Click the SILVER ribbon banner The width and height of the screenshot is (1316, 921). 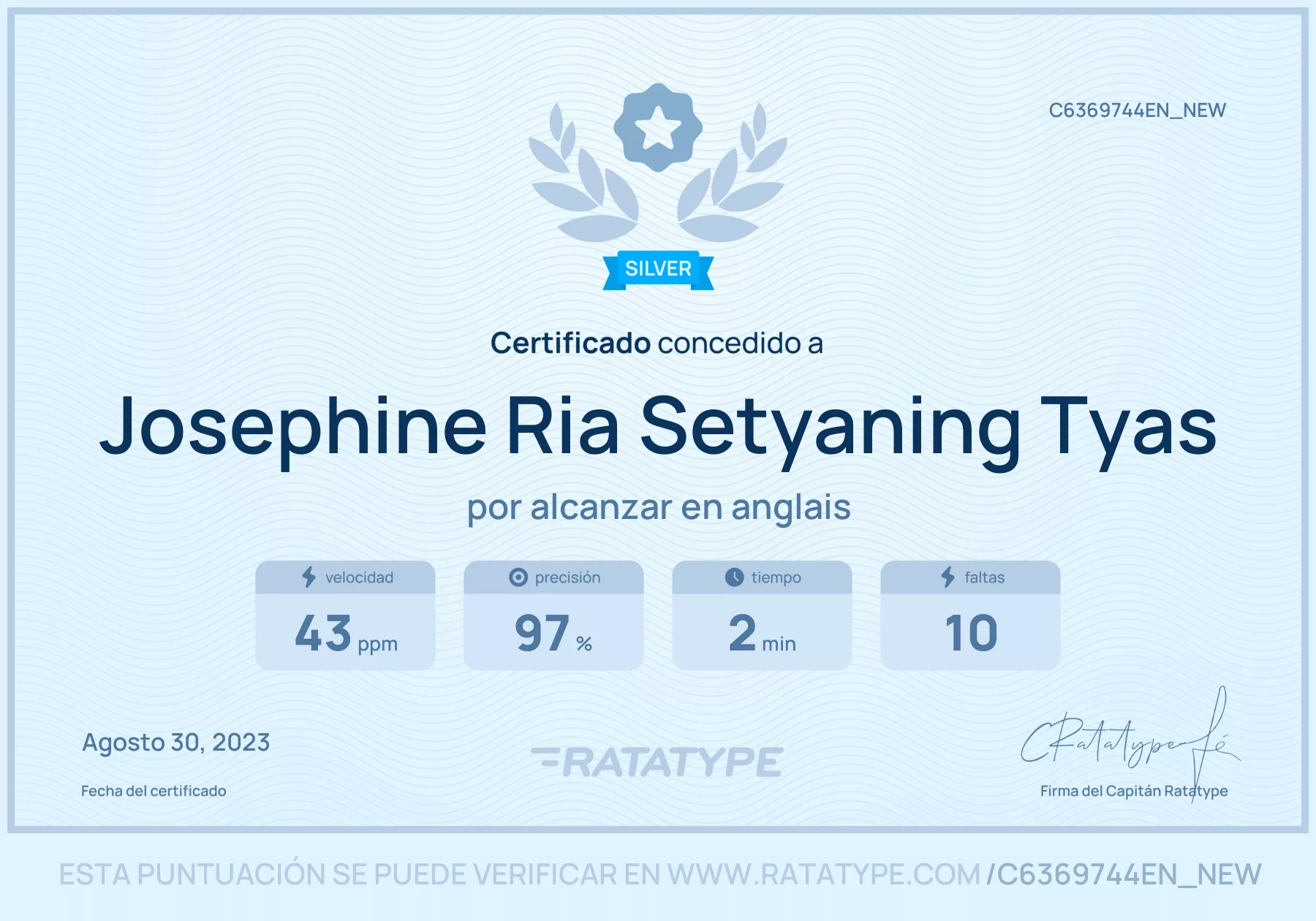pos(658,270)
